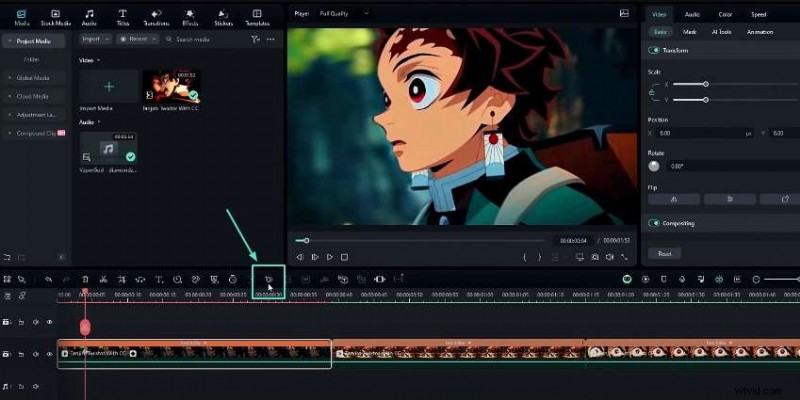Screen dimensions: 800x400
Task: Take a snapshot with the camera icon
Action: click(x=595, y=257)
